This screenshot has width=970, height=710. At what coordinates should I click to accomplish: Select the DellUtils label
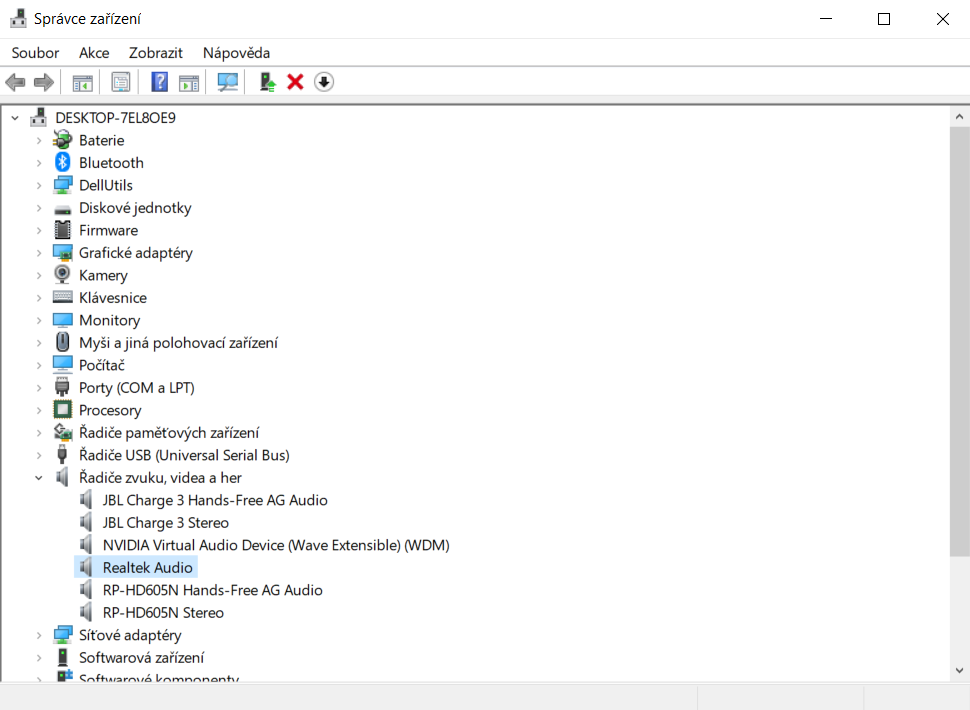[x=106, y=185]
